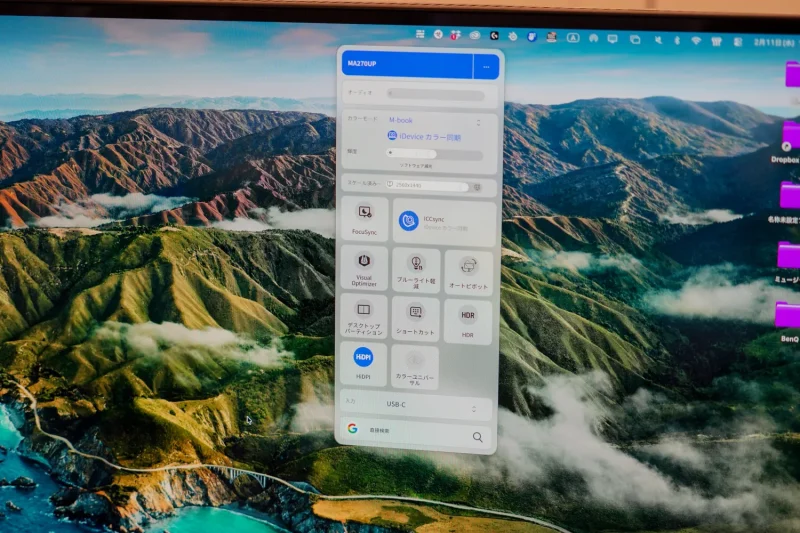Open the Visual Optimizer tile
The width and height of the screenshot is (800, 533).
tap(364, 268)
